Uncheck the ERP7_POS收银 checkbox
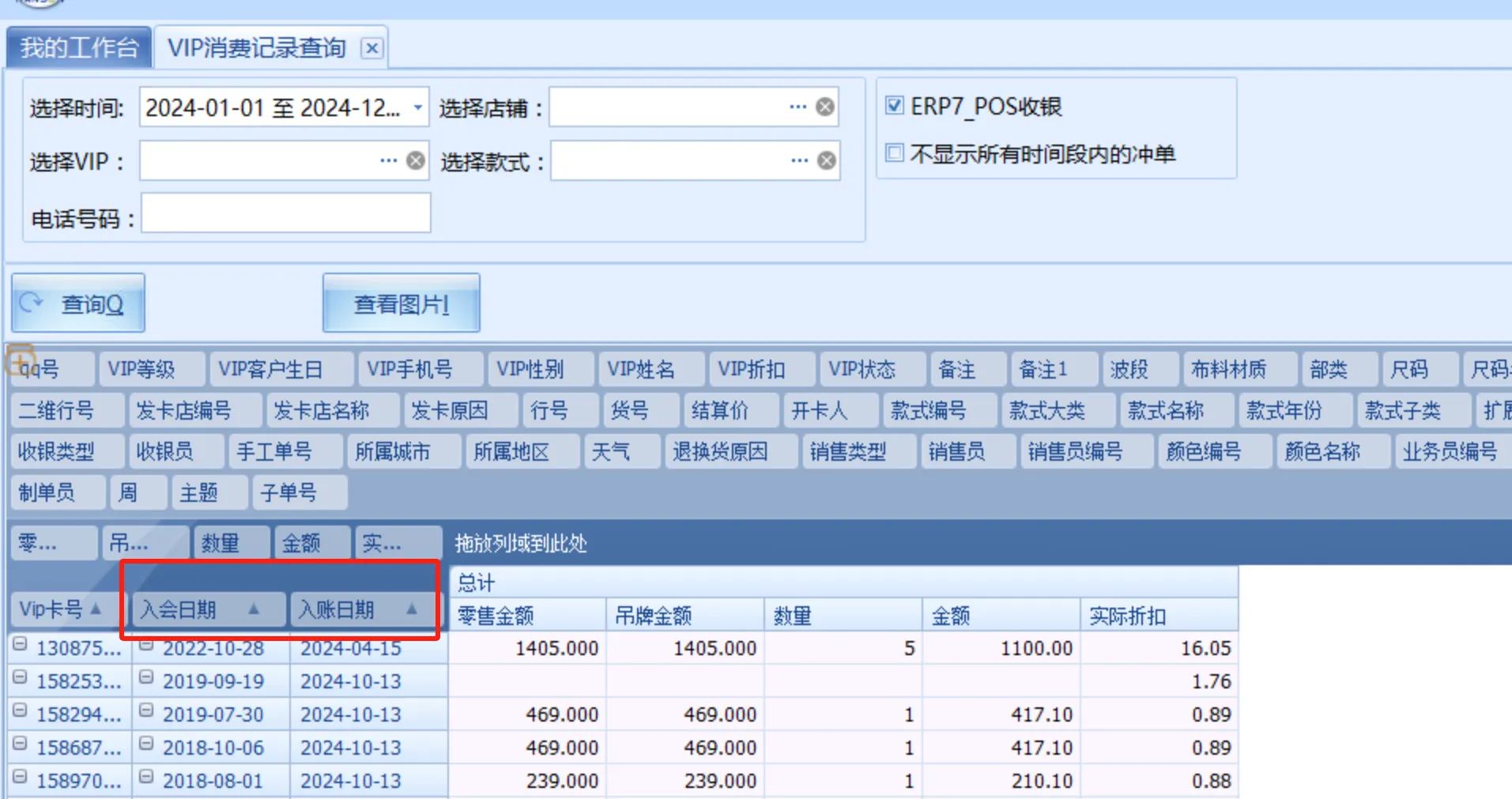Screen dimensions: 1512x799 (894, 105)
